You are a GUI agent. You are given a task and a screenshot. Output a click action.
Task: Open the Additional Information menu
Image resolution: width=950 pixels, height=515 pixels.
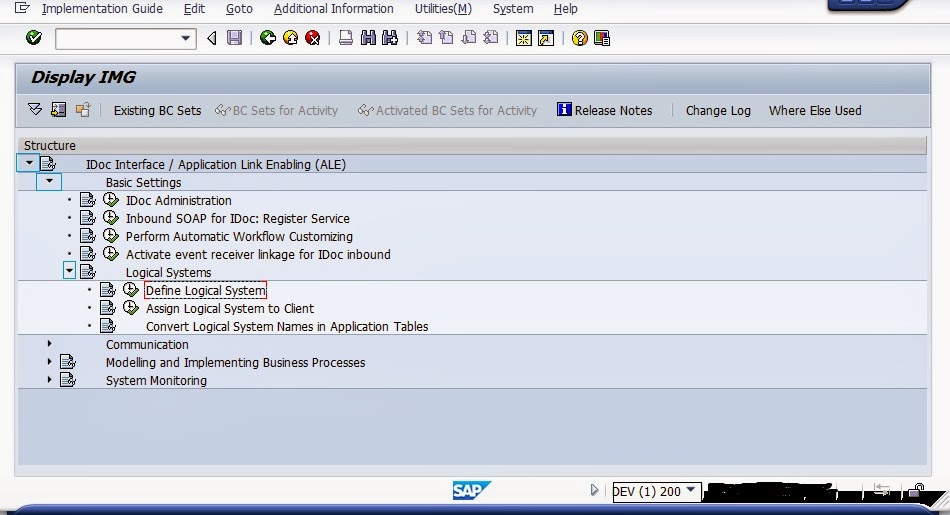point(333,8)
